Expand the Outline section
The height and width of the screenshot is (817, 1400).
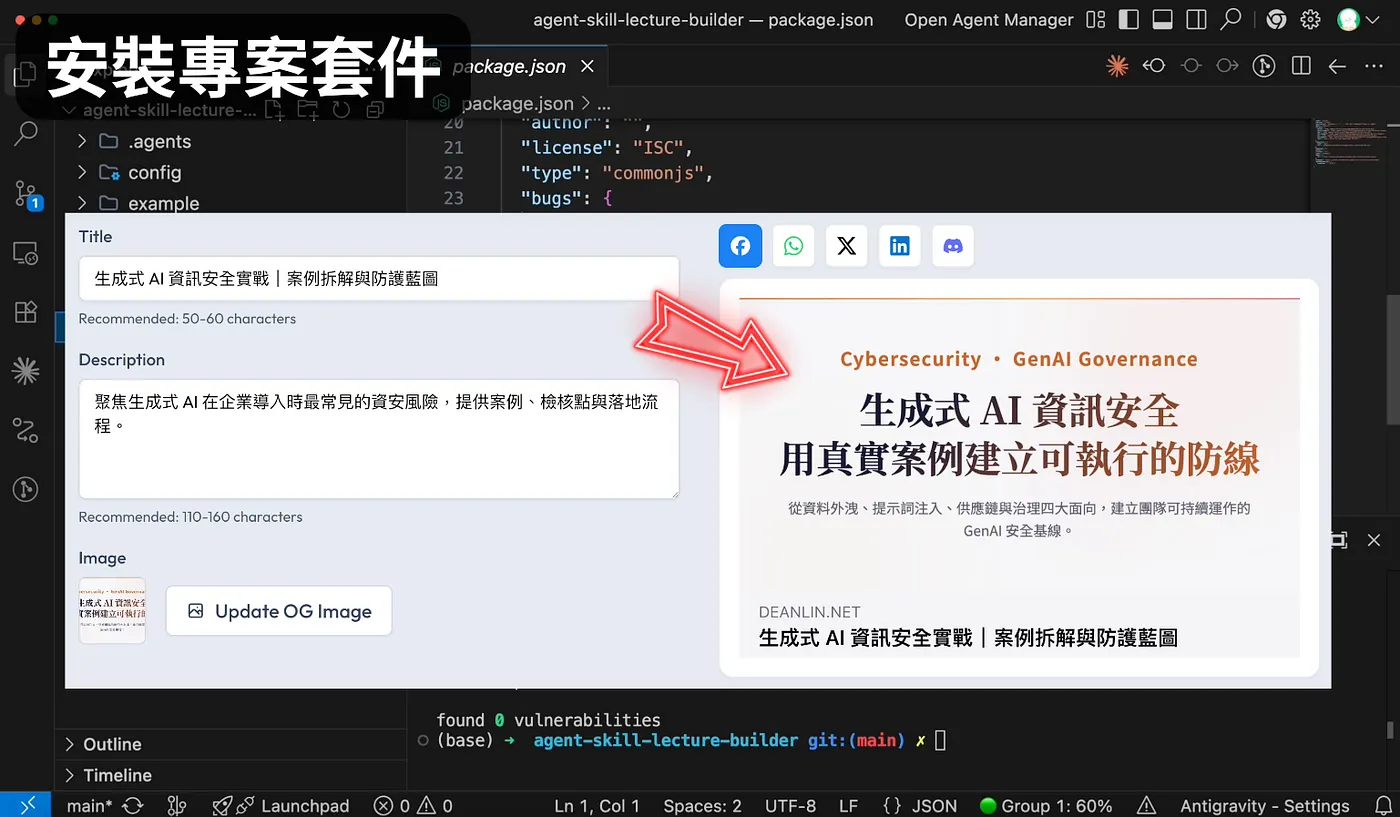[230, 744]
